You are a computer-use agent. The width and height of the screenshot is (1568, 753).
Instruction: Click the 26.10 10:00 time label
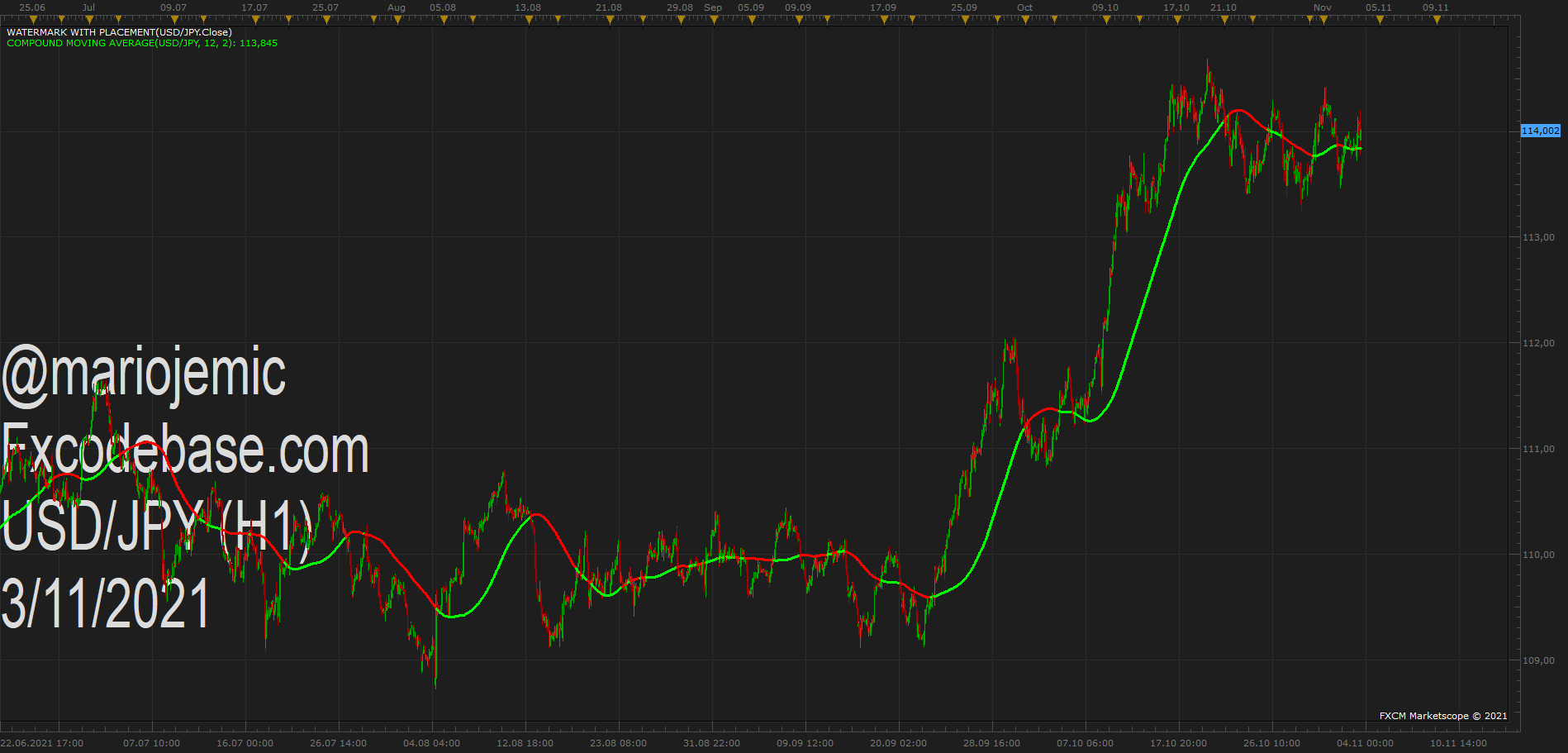point(1271,743)
